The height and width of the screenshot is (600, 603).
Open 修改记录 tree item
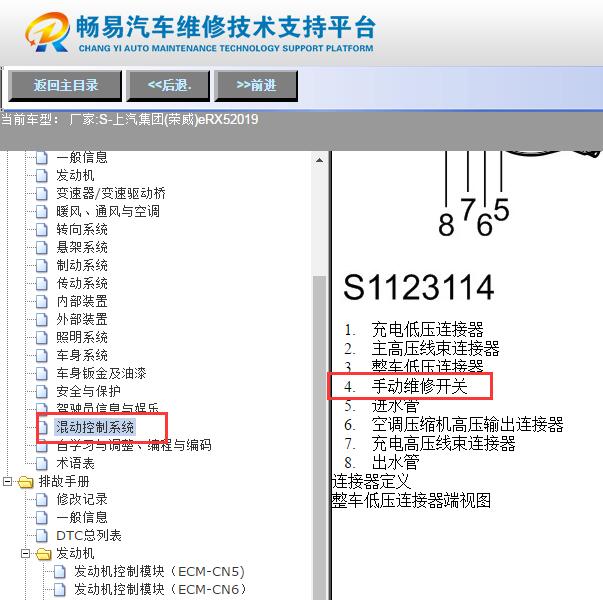click(x=82, y=500)
